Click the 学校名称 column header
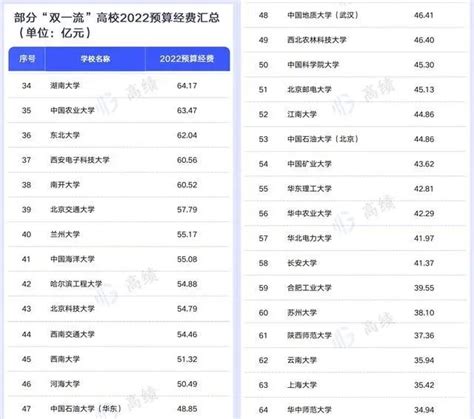474x419 pixels. (95, 59)
